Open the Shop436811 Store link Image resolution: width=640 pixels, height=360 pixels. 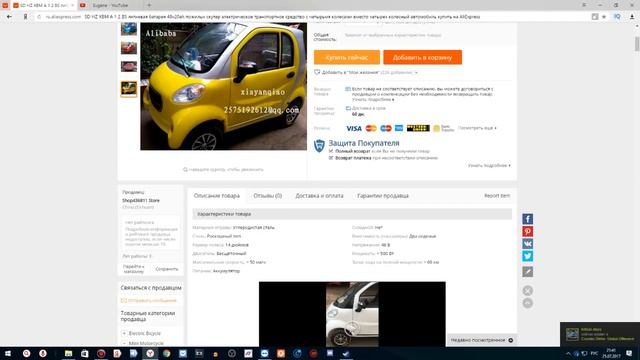tap(141, 200)
